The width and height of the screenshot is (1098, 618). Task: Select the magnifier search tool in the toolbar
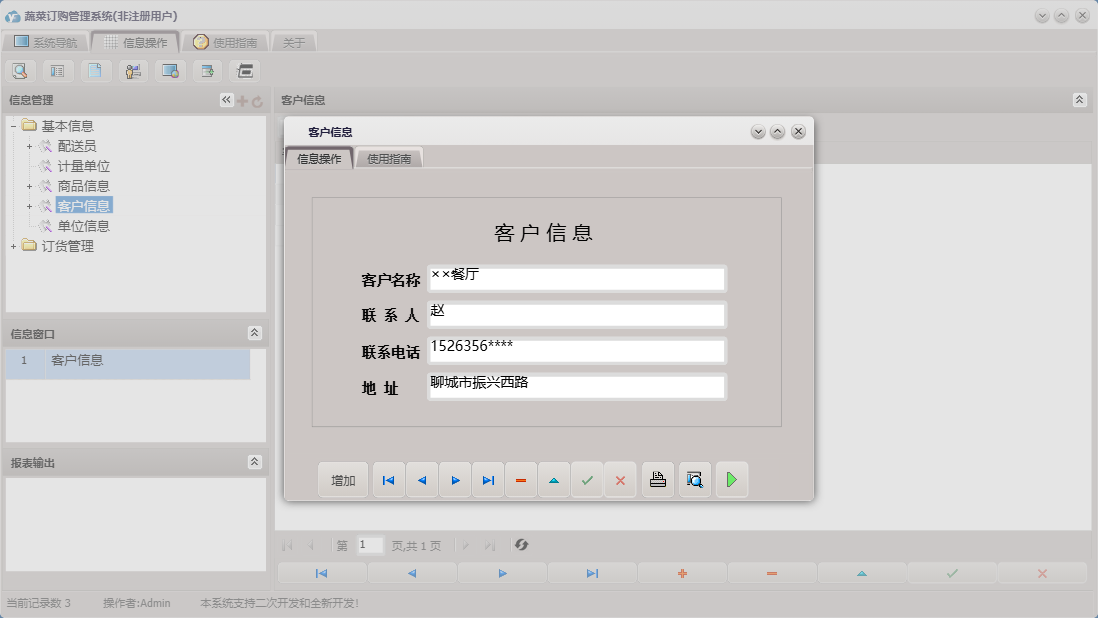point(20,70)
